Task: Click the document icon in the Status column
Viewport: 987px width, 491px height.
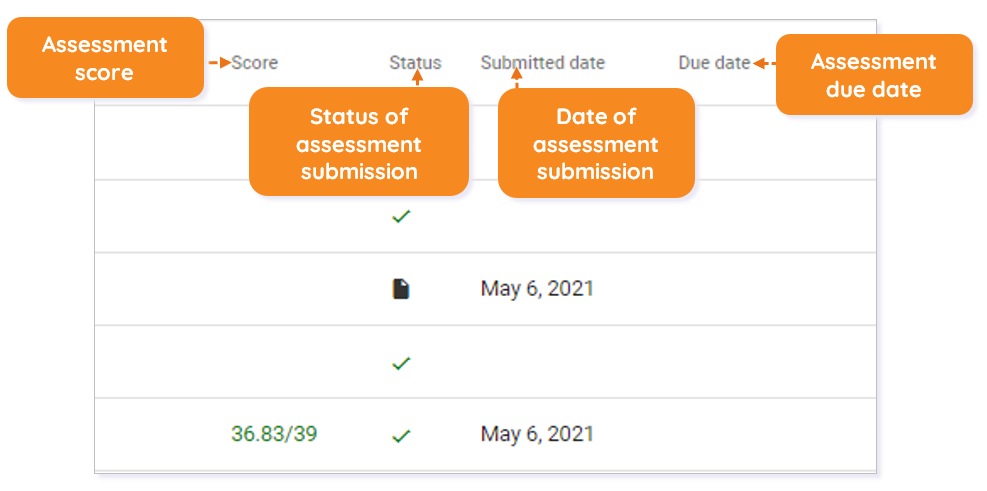Action: click(x=401, y=289)
